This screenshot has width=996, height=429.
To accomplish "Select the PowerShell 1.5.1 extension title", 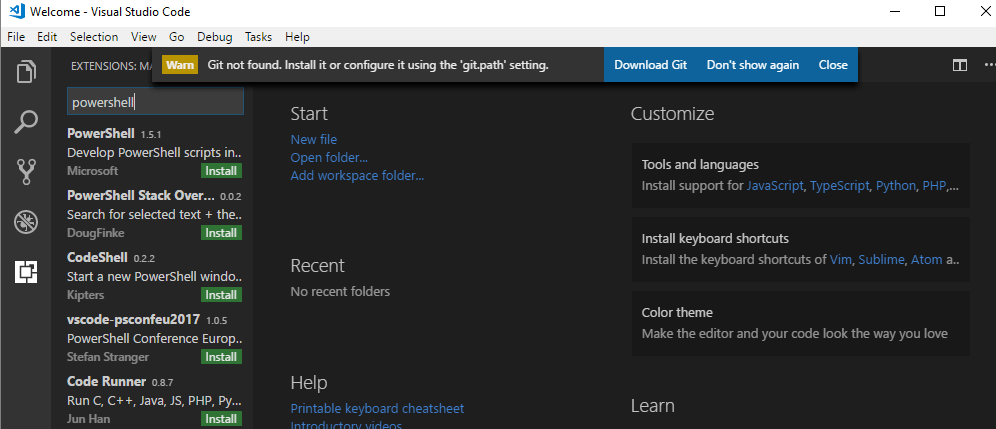I will click(100, 133).
